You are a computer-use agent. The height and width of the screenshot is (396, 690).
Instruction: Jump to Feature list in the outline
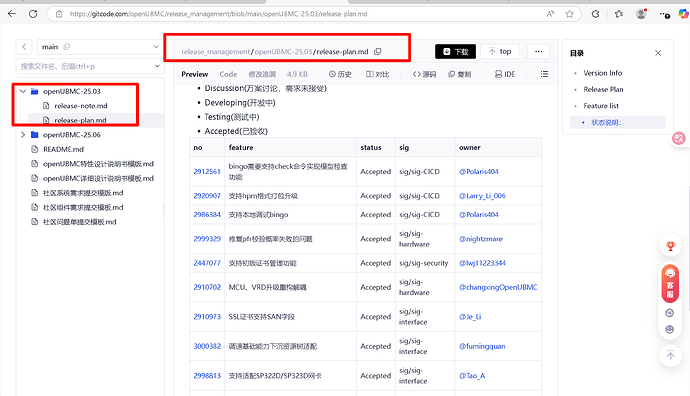point(601,106)
